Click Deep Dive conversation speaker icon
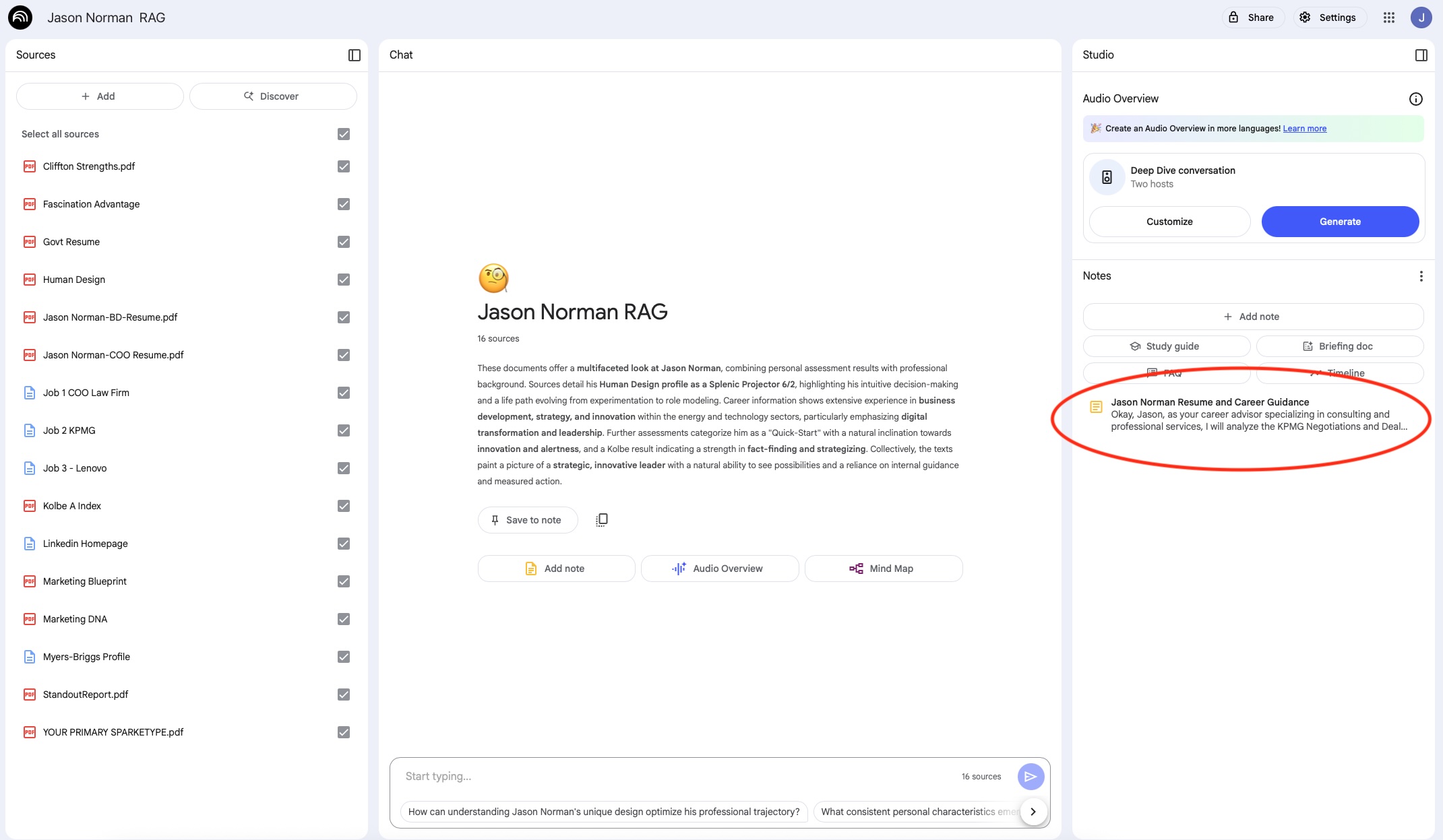This screenshot has height=840, width=1443. coord(1107,177)
